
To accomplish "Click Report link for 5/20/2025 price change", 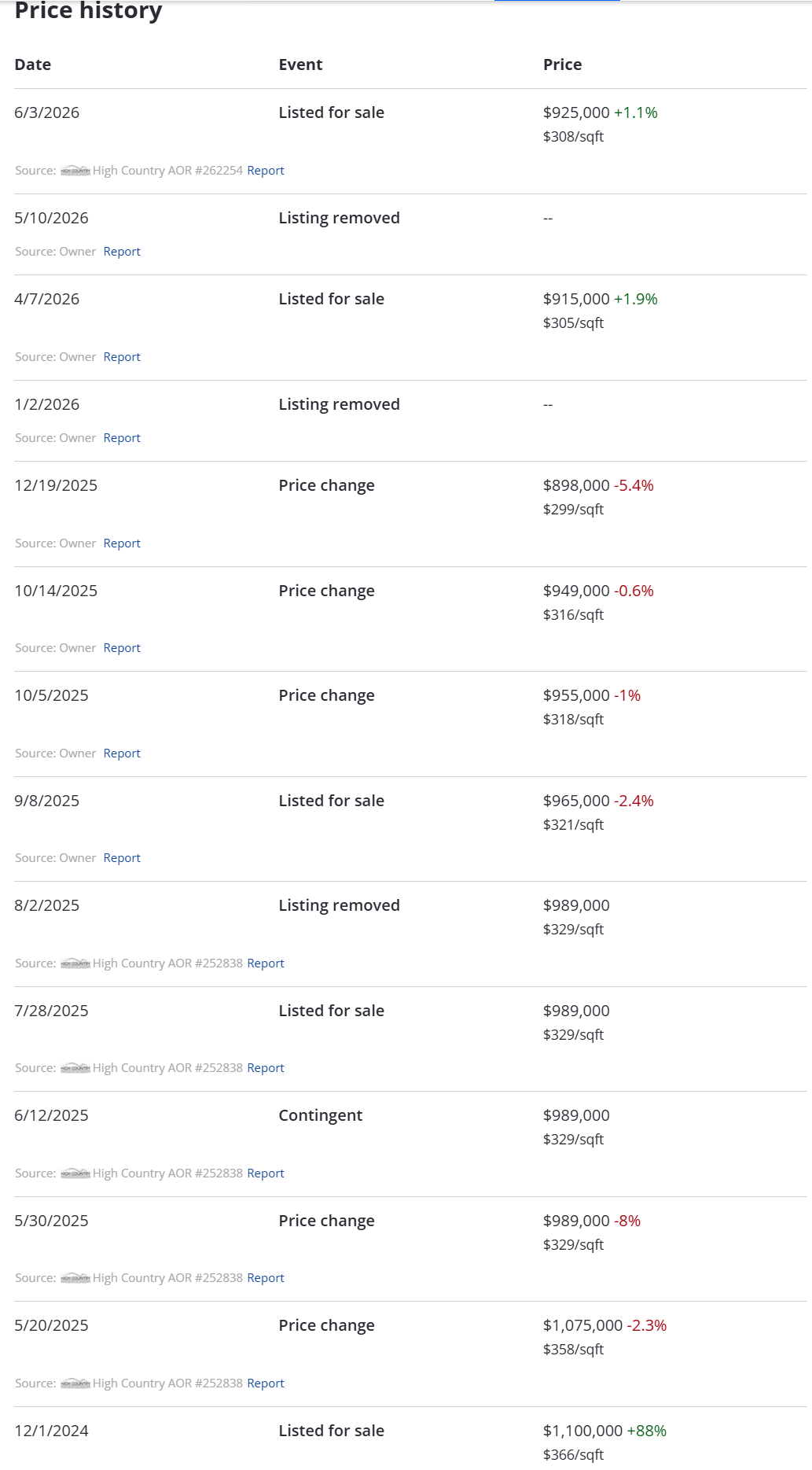I will point(266,1383).
